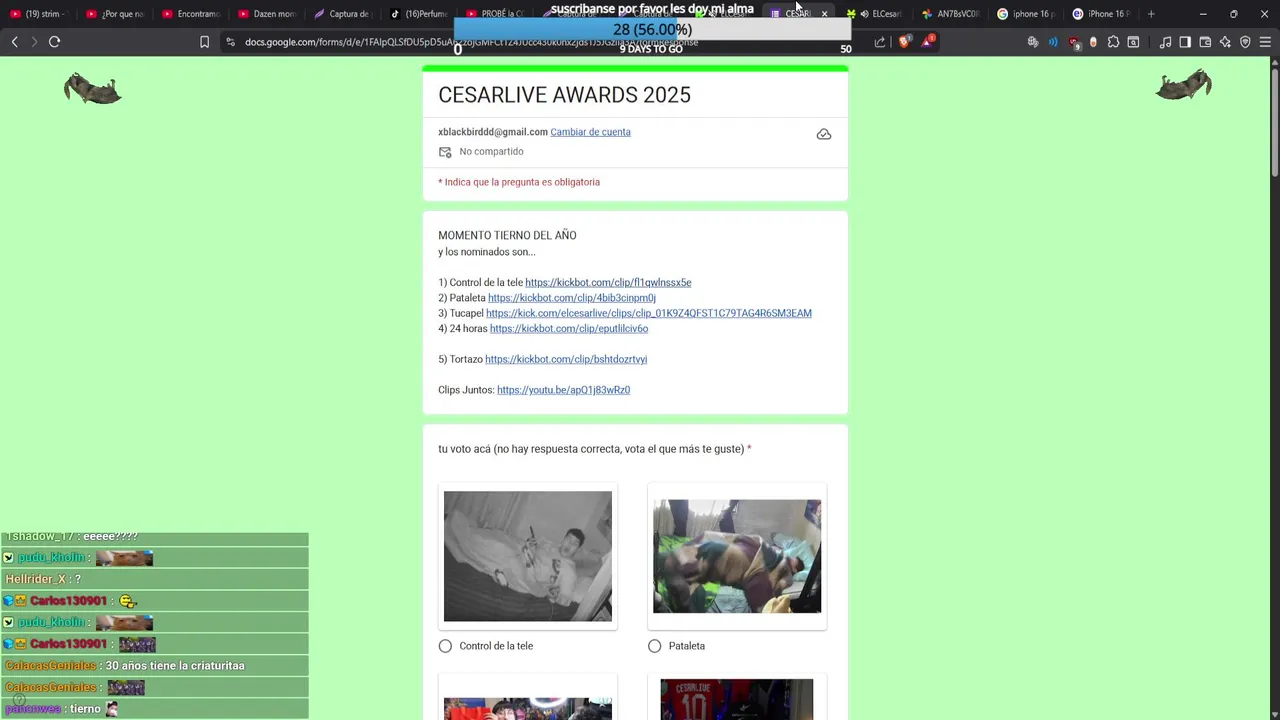Select the Pataleta radio option
This screenshot has height=720, width=1280.
tap(654, 646)
